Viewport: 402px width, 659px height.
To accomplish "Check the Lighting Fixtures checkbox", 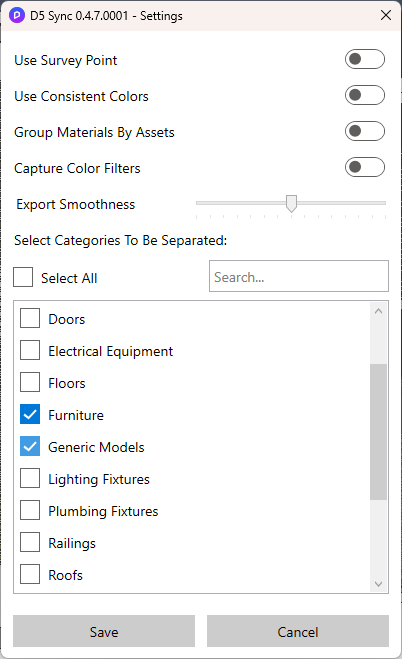I will pyautogui.click(x=30, y=478).
